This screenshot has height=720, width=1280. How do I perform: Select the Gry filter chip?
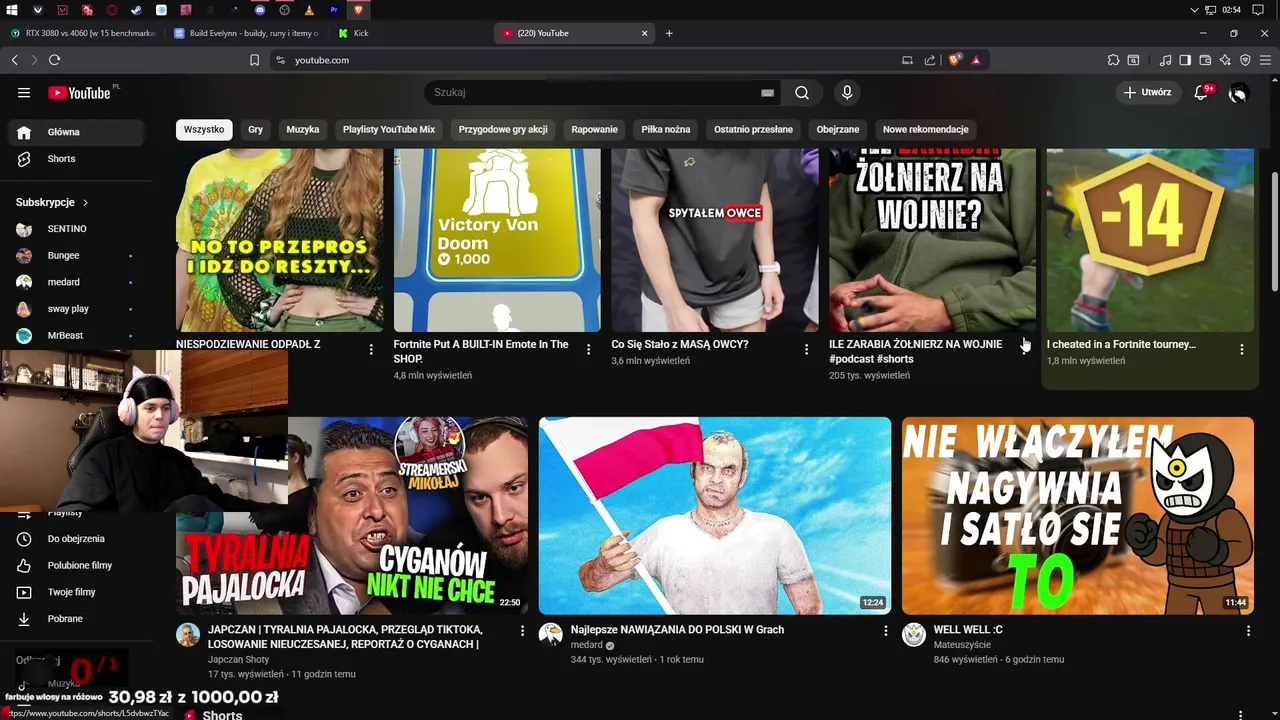point(255,129)
